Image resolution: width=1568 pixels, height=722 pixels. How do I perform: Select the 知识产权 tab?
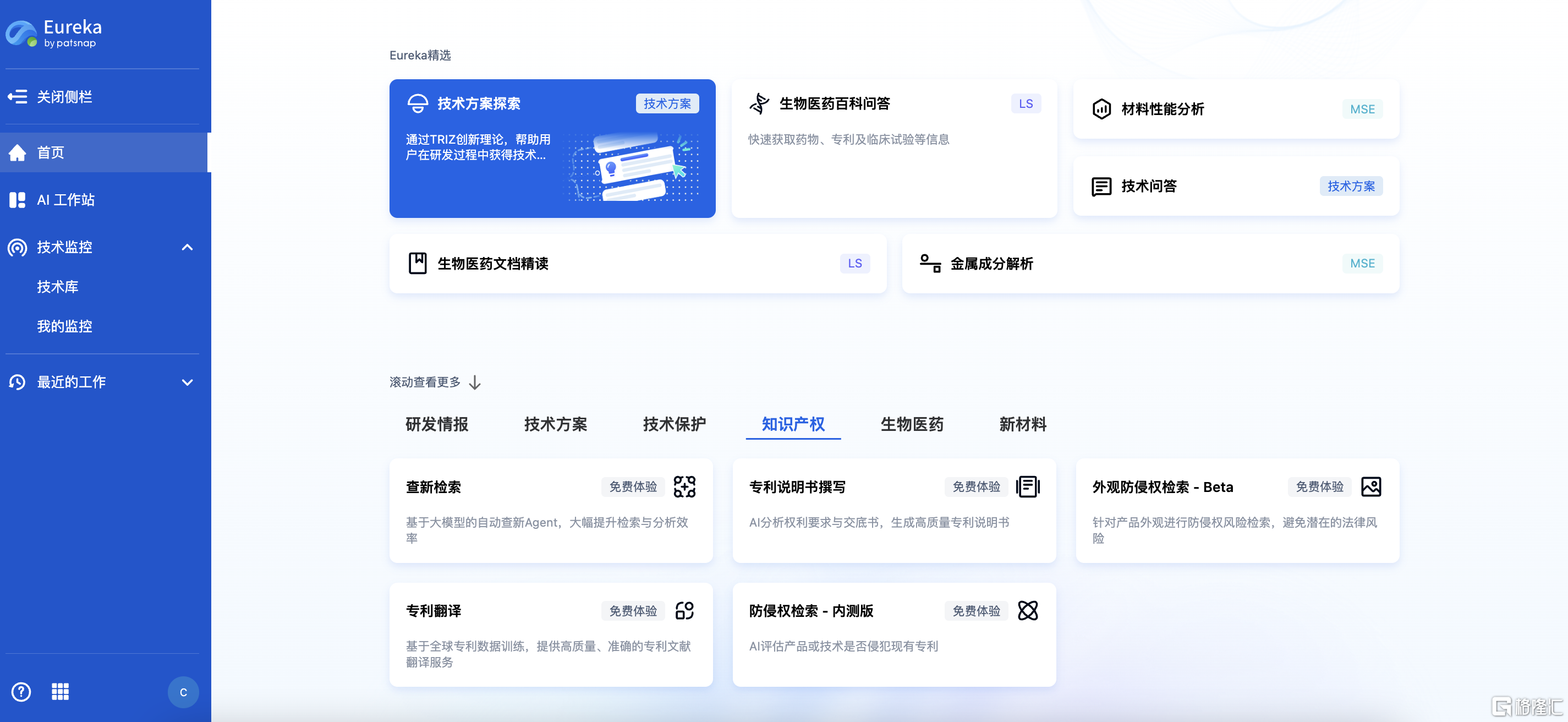(x=793, y=424)
